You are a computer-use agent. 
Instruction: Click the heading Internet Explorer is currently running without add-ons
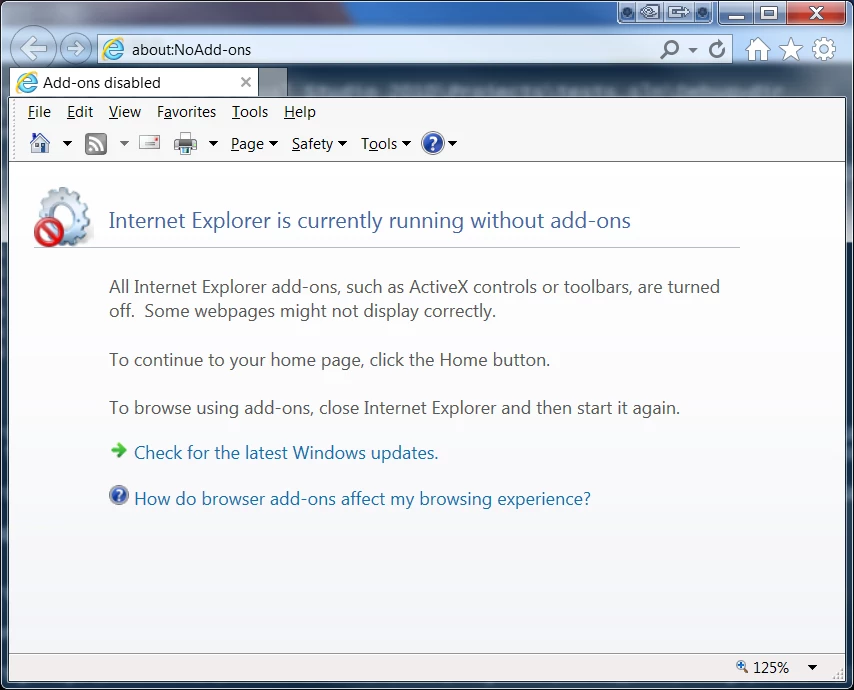tap(369, 221)
